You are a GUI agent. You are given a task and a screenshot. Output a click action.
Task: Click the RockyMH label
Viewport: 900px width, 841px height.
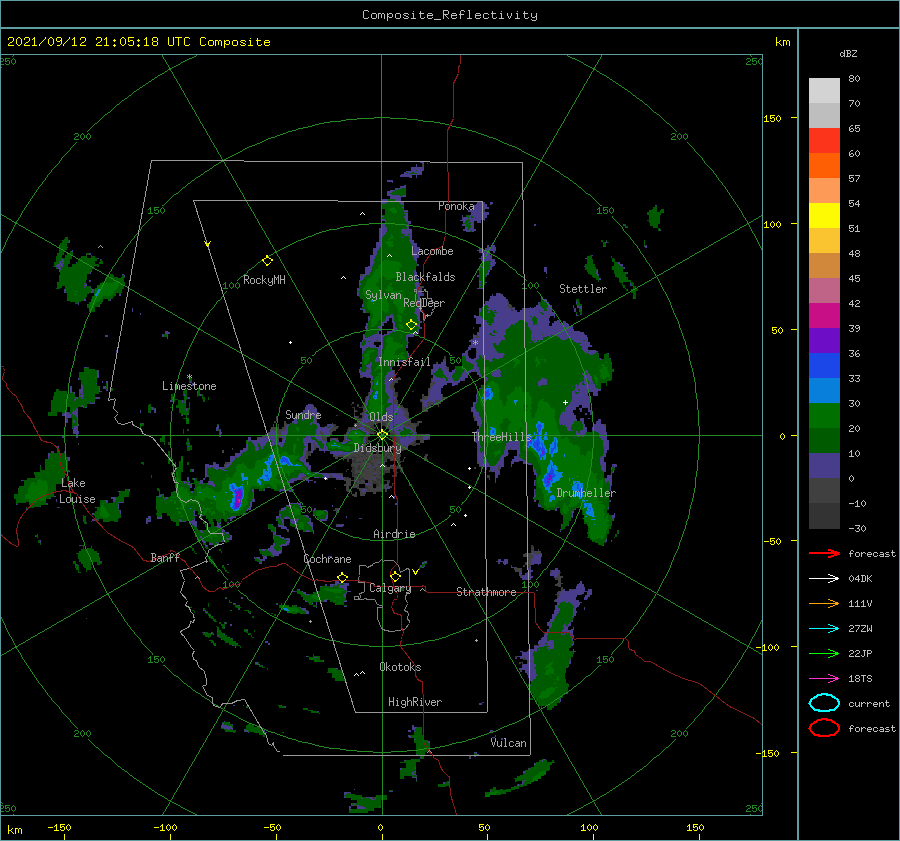(264, 280)
